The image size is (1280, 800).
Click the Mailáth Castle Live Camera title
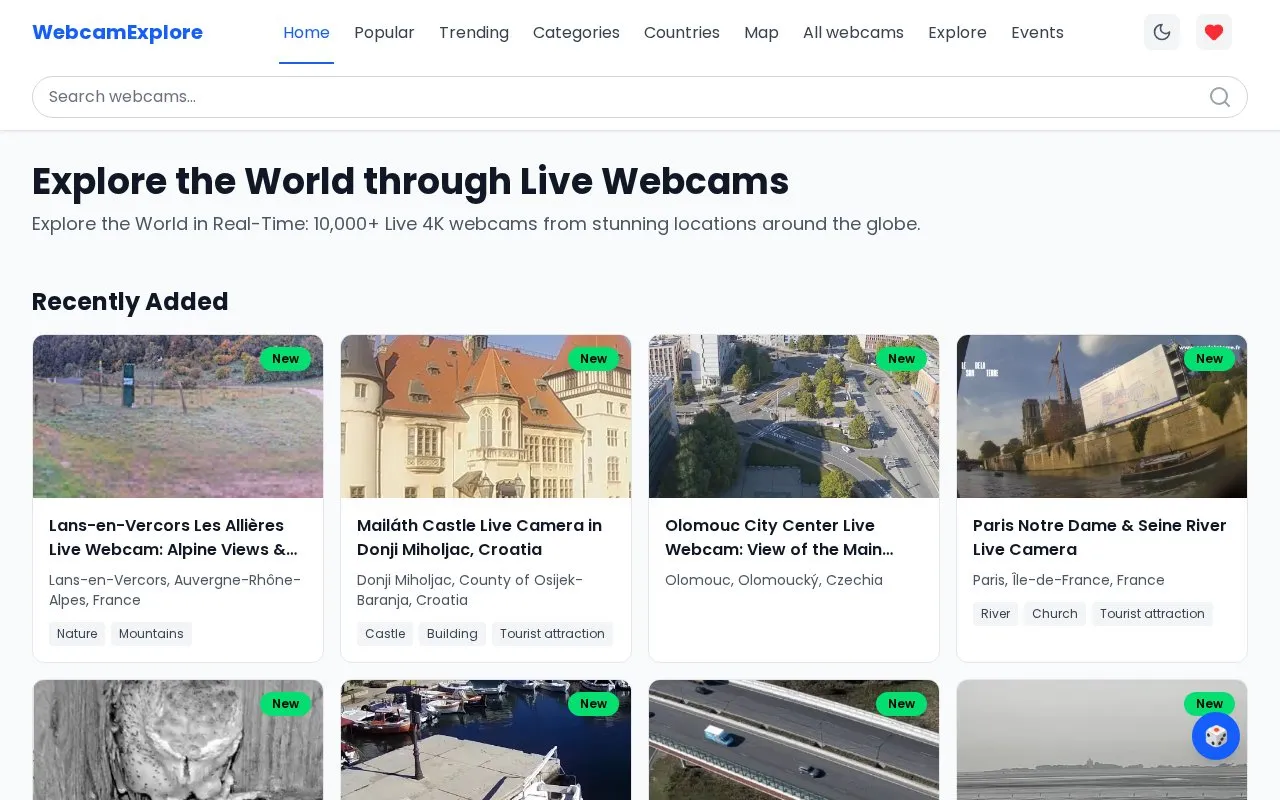click(479, 537)
